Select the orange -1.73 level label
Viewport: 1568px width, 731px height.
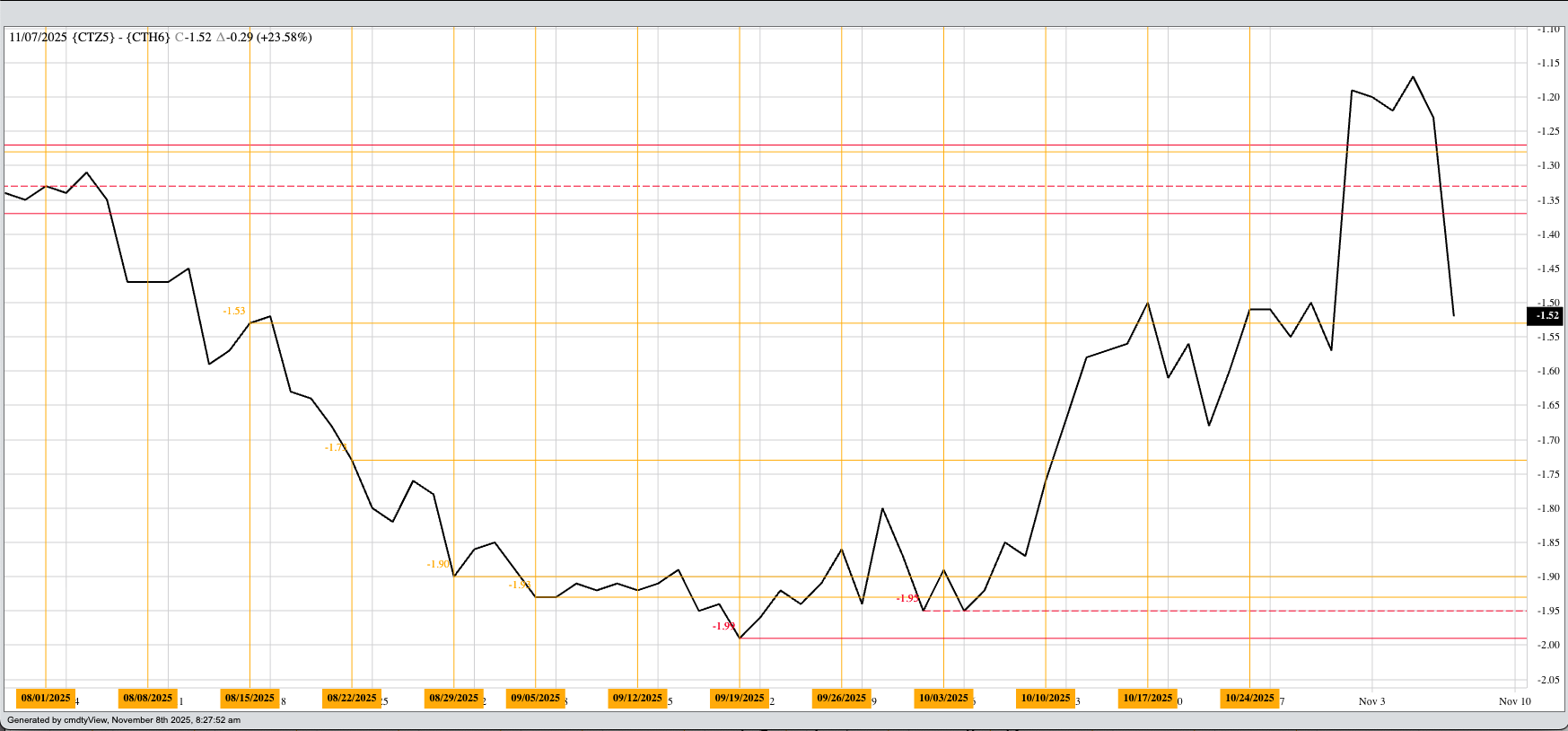click(336, 447)
